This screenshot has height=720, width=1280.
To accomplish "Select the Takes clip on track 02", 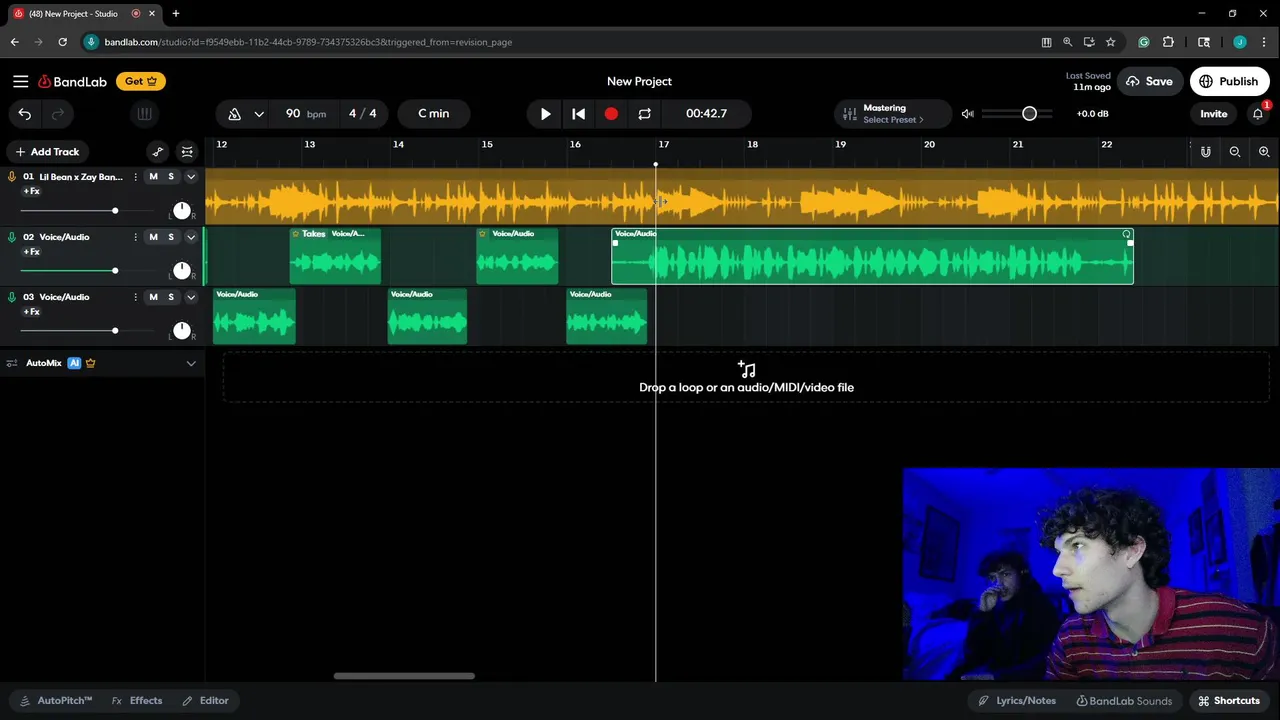I will tap(335, 256).
